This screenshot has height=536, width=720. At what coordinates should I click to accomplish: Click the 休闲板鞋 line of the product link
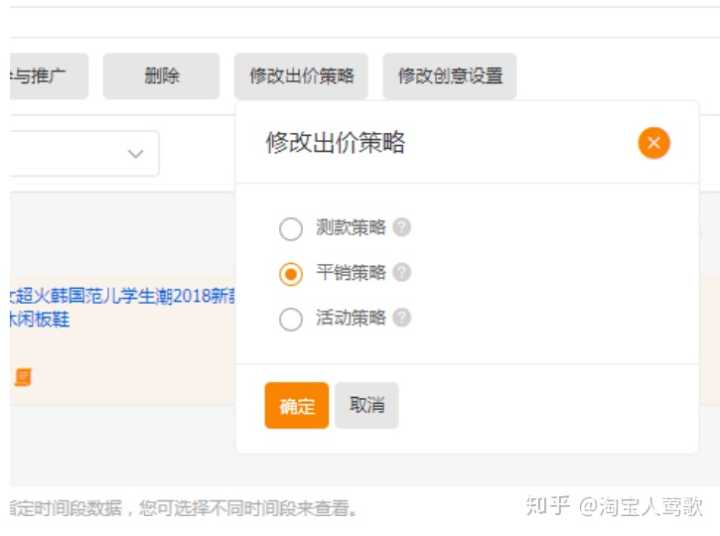pyautogui.click(x=40, y=321)
